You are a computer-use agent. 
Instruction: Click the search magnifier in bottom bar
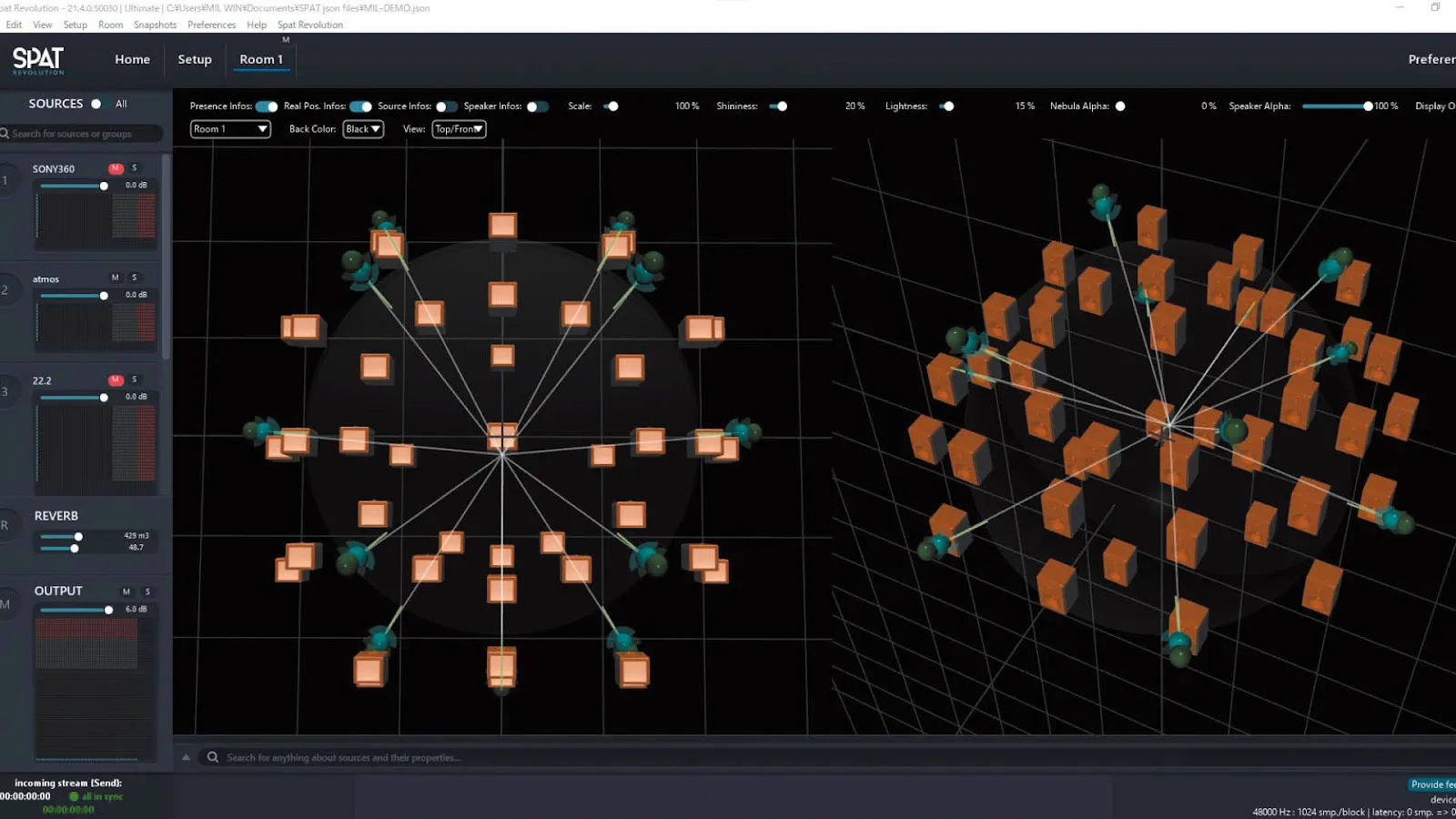pos(212,757)
